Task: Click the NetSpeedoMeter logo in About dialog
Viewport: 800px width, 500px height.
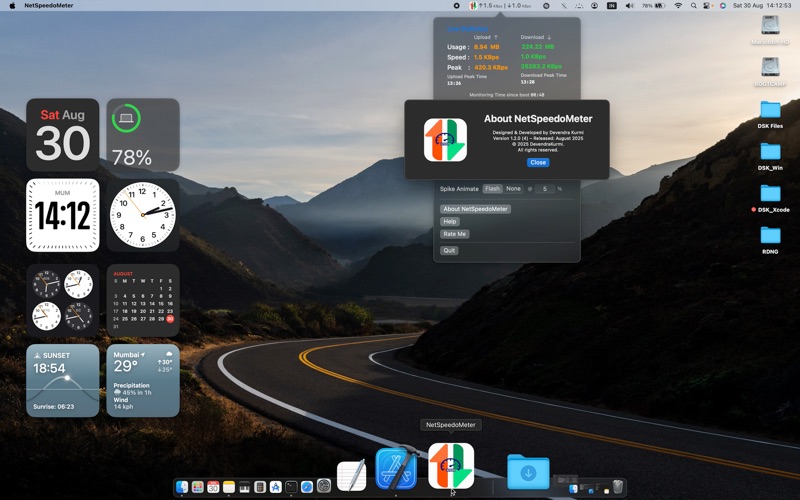Action: [x=445, y=140]
